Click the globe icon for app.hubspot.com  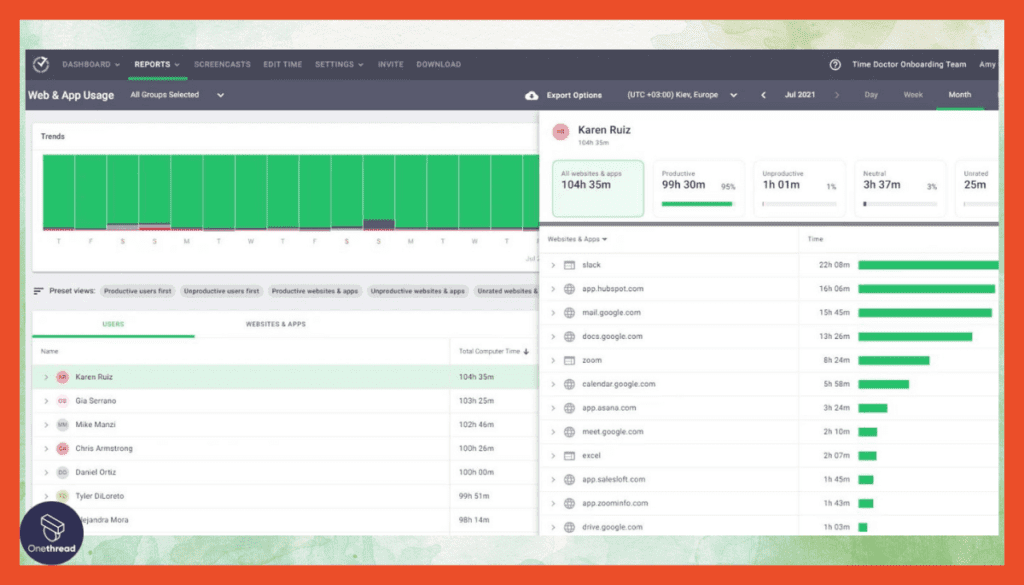(x=569, y=289)
